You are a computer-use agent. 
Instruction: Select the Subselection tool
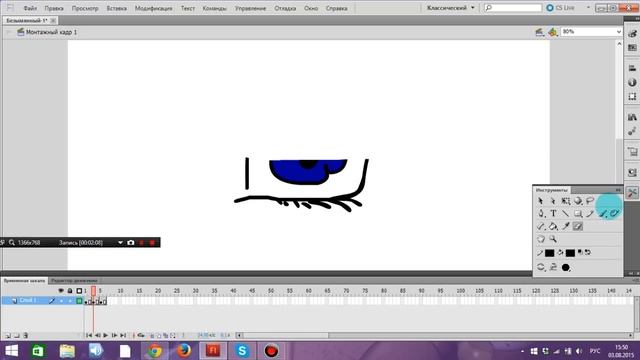[553, 201]
